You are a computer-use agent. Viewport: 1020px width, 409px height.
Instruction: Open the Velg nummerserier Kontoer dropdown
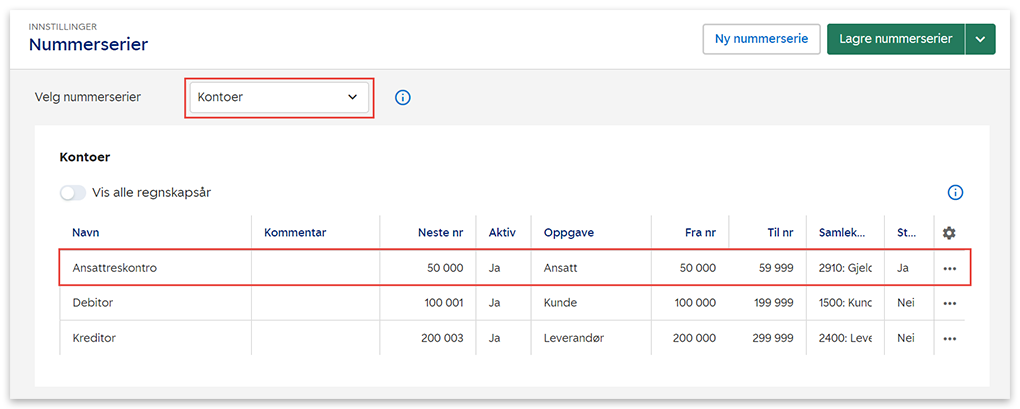click(x=278, y=98)
